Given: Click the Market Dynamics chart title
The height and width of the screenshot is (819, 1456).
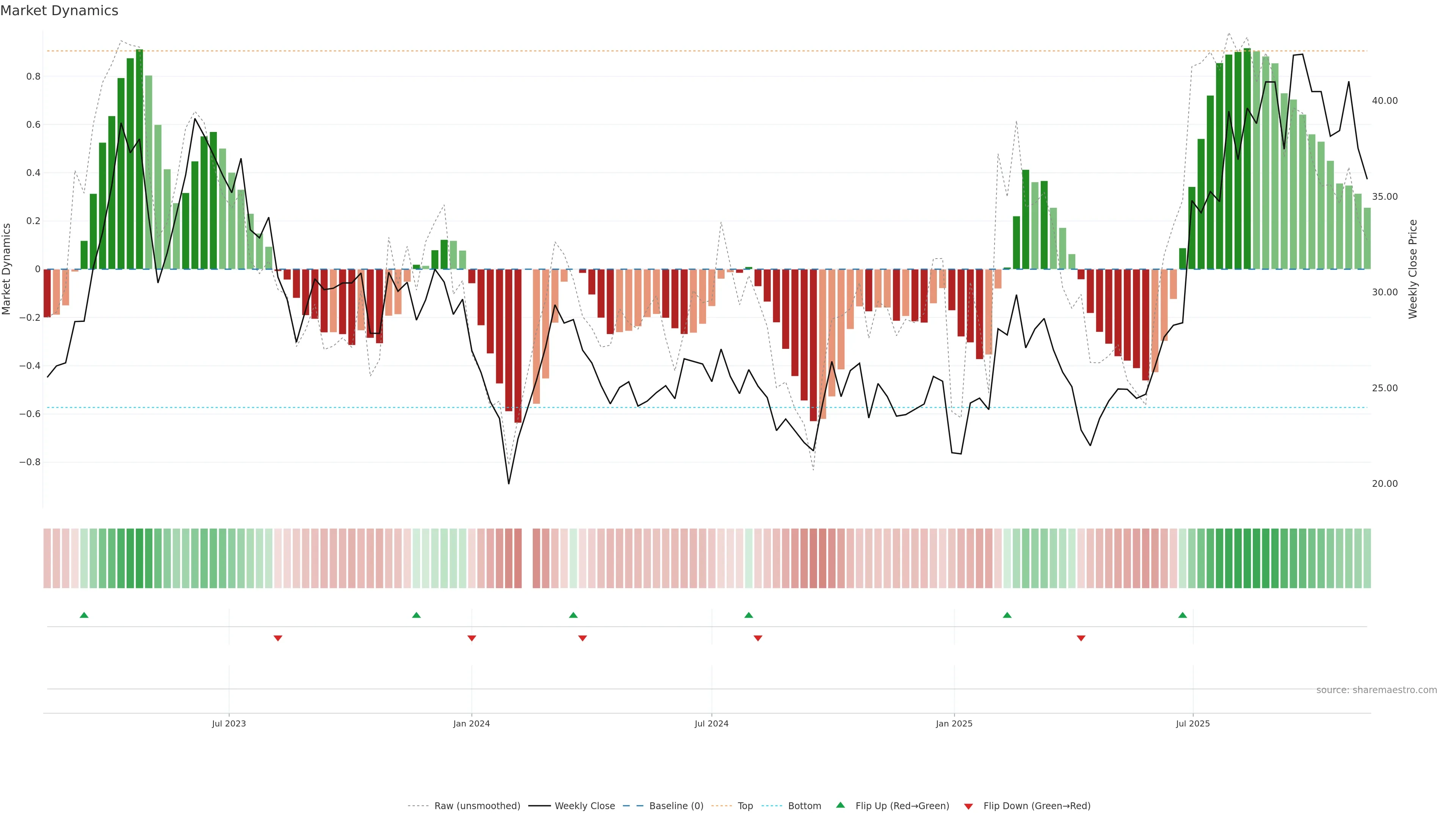Looking at the screenshot, I should click(x=60, y=11).
